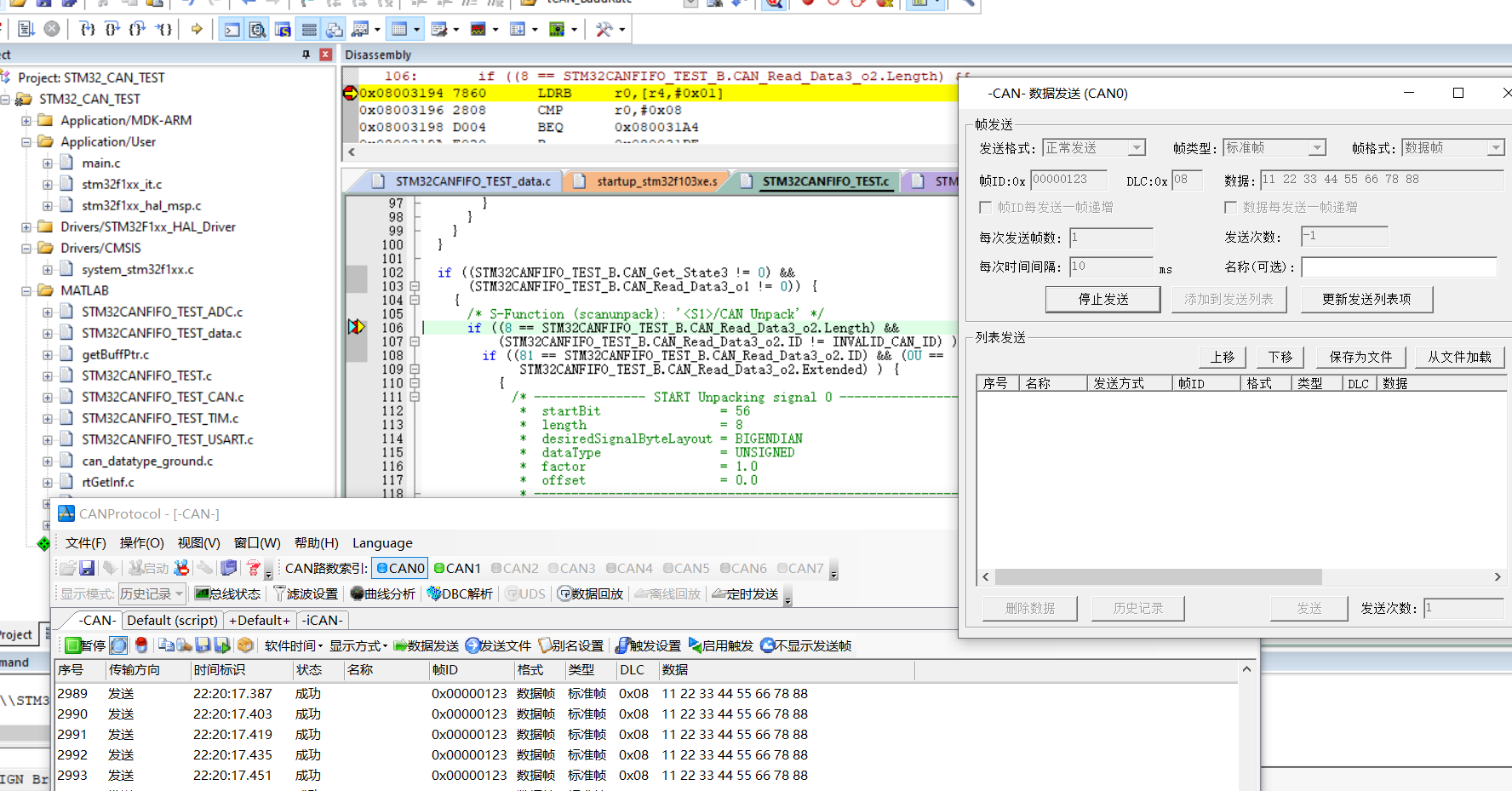1512x791 pixels.
Task: Open DBC解析 parser in CANProtocol
Action: [460, 593]
